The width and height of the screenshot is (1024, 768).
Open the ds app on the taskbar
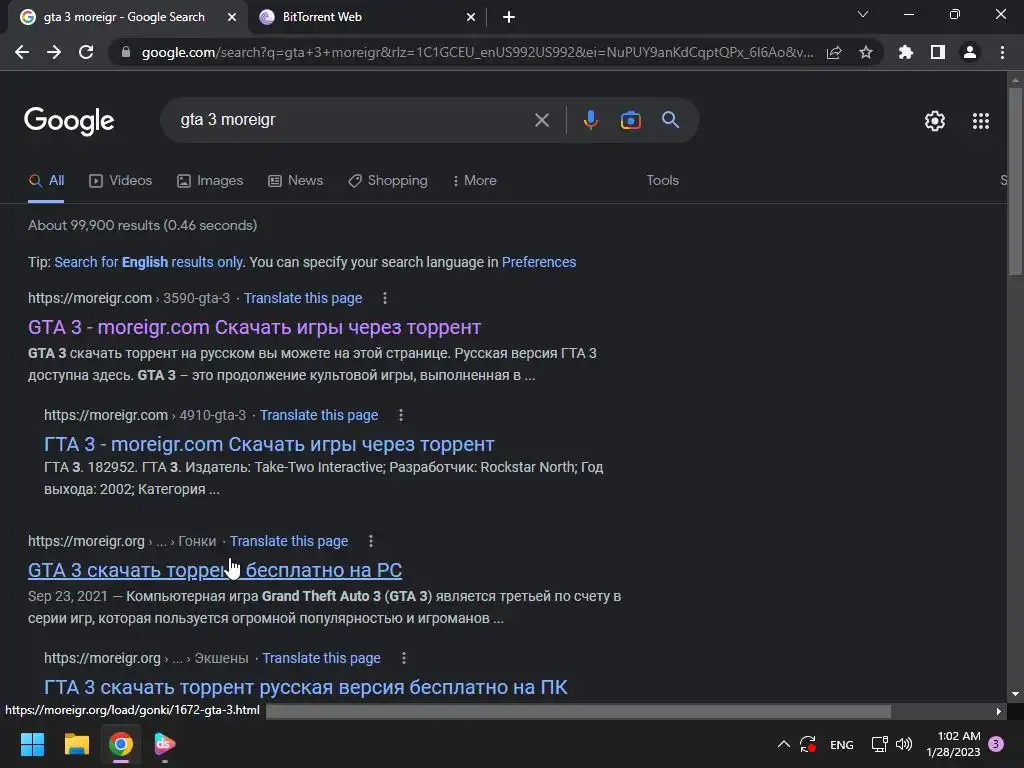[x=165, y=744]
